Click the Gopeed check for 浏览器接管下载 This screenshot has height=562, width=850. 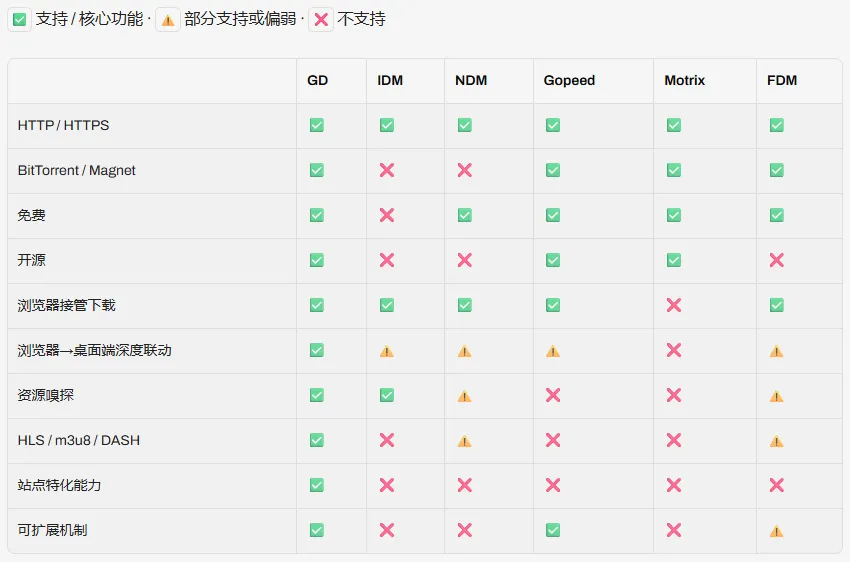coord(553,305)
